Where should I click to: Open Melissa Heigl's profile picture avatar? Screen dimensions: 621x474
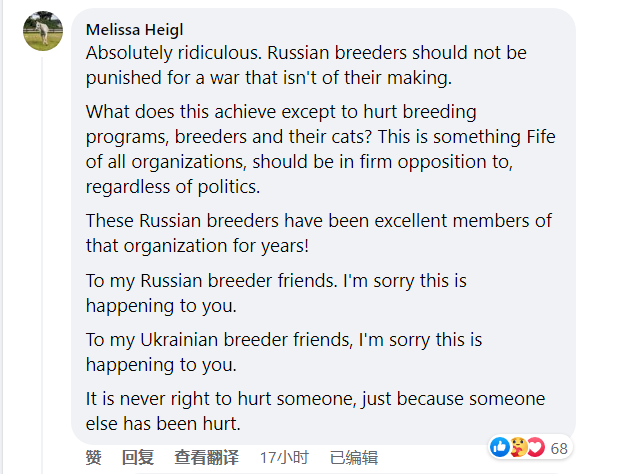click(43, 33)
